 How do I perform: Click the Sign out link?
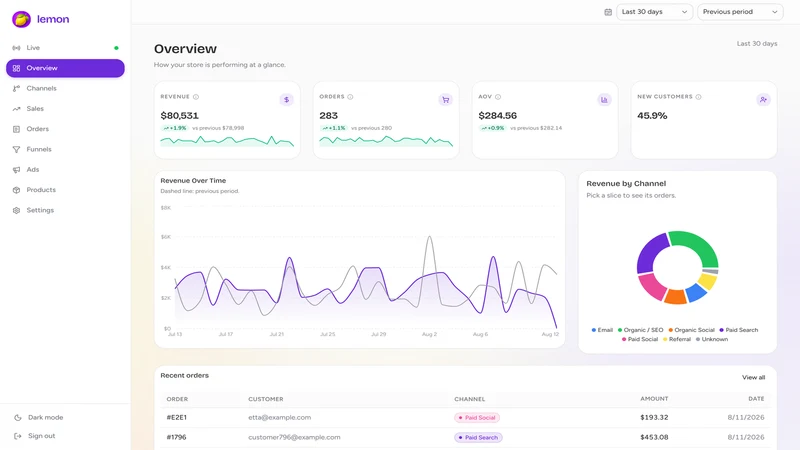pos(41,436)
